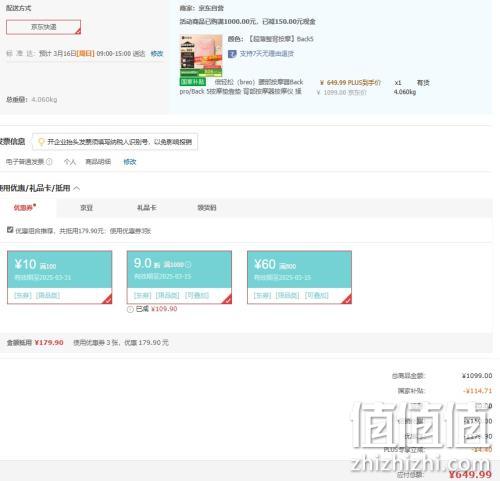Click the ¥649.99 PLUS到手价 price text
This screenshot has height=481, width=500.
(350, 83)
